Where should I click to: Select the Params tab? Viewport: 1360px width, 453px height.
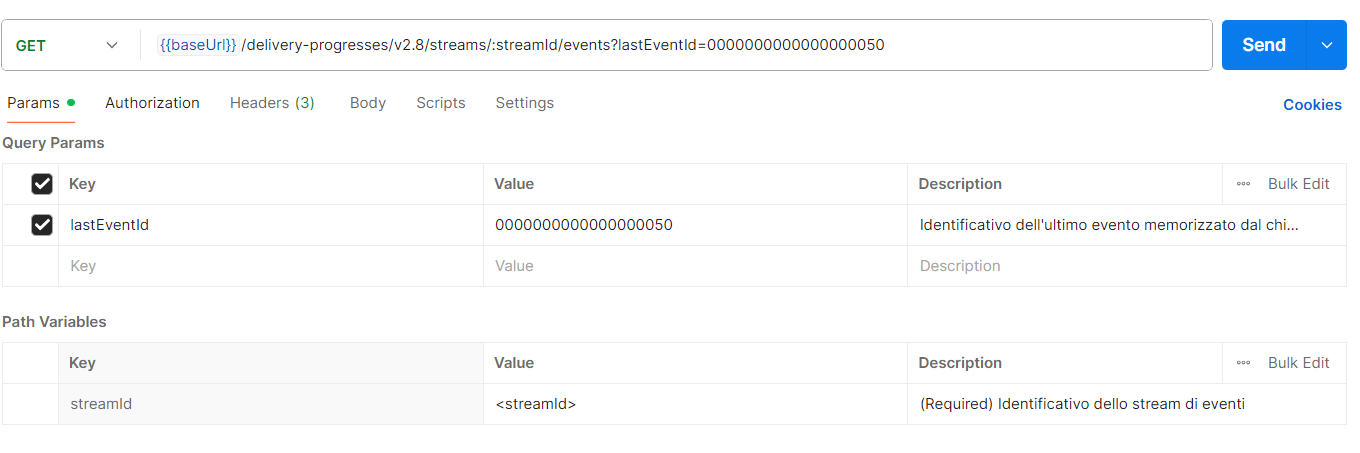tap(34, 103)
